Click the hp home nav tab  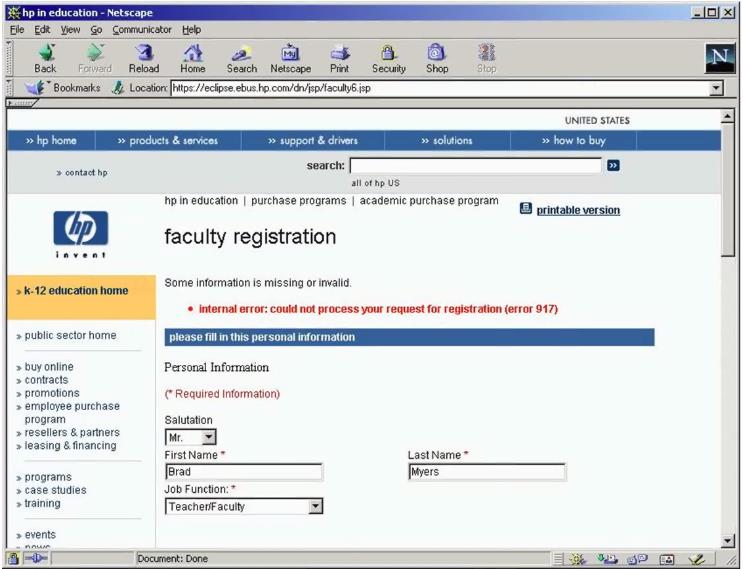[51, 140]
